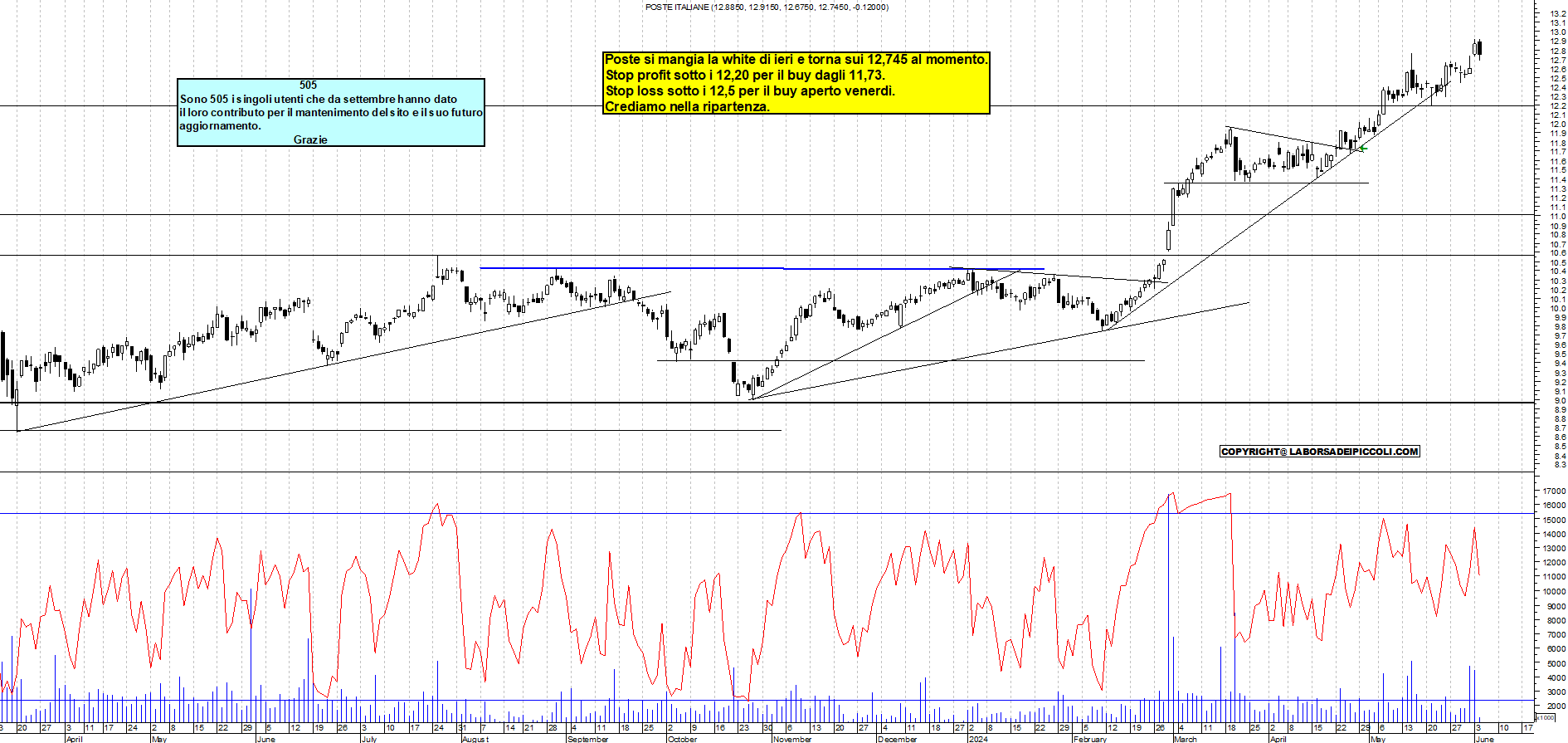1568x743 pixels.
Task: Click the 'September' month label
Action: point(587,739)
